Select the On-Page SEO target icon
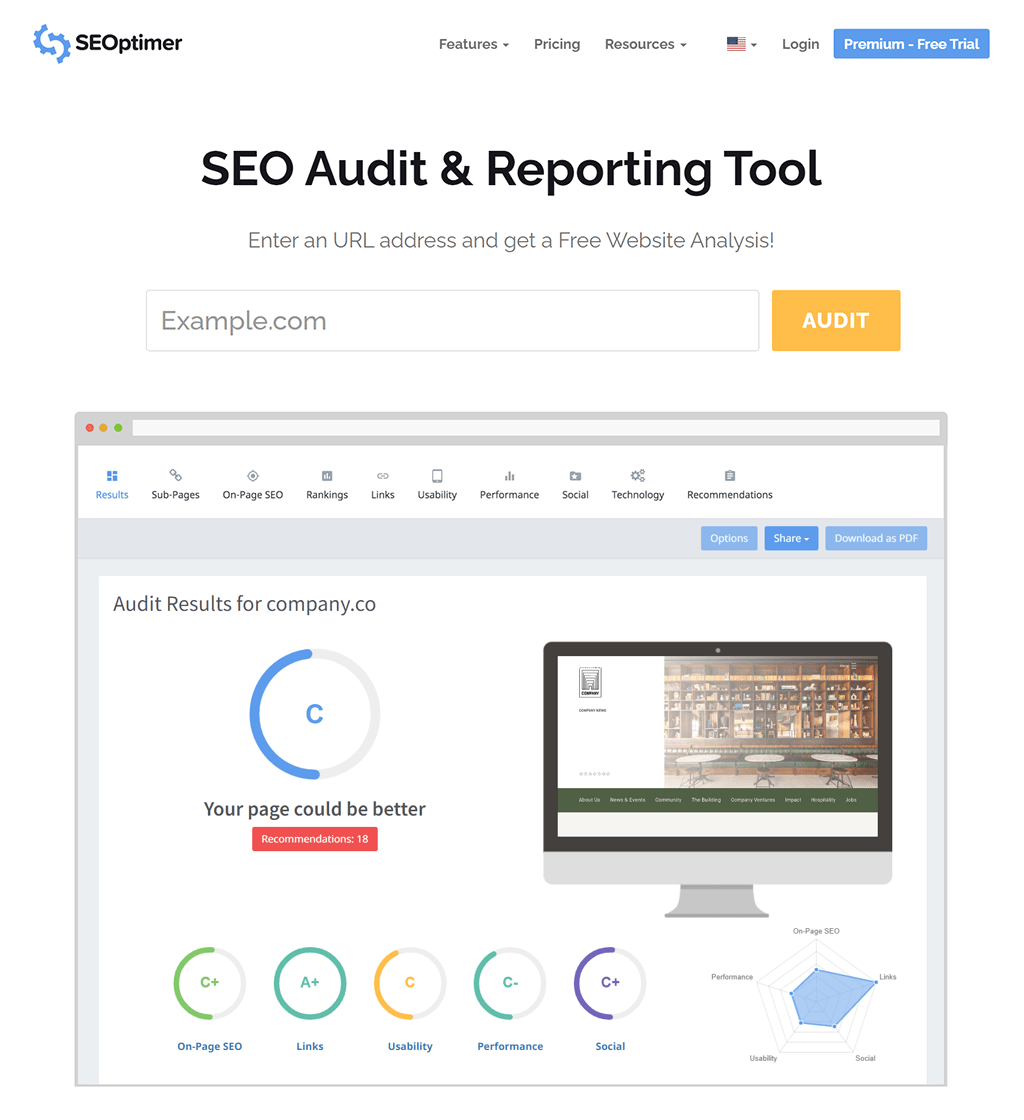 coord(253,476)
